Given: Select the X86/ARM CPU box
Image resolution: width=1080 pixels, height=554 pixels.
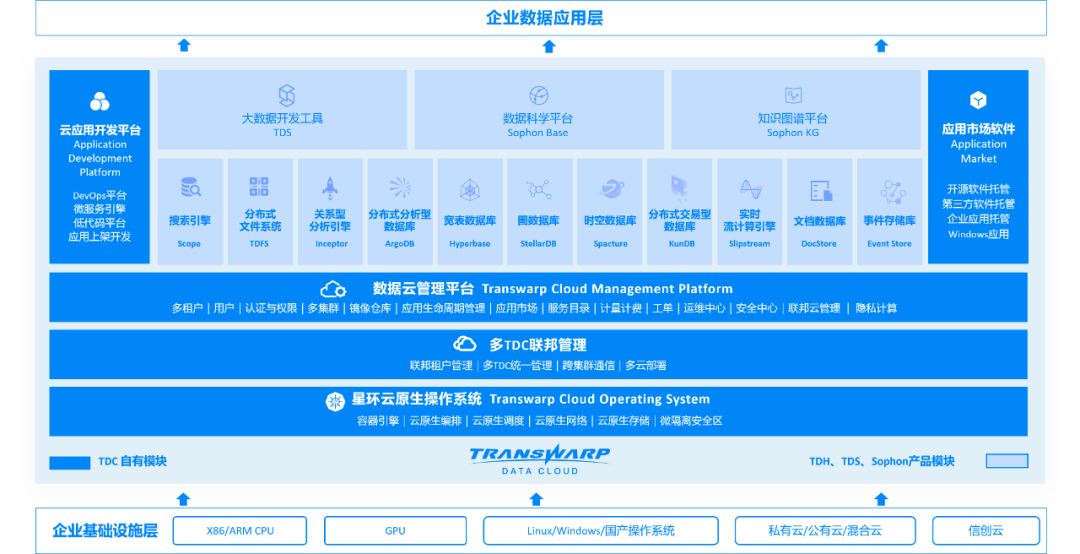Looking at the screenshot, I should pyautogui.click(x=240, y=531).
